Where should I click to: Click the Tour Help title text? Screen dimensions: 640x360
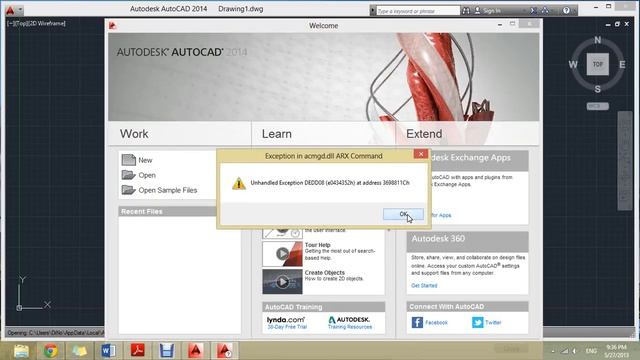coord(318,245)
